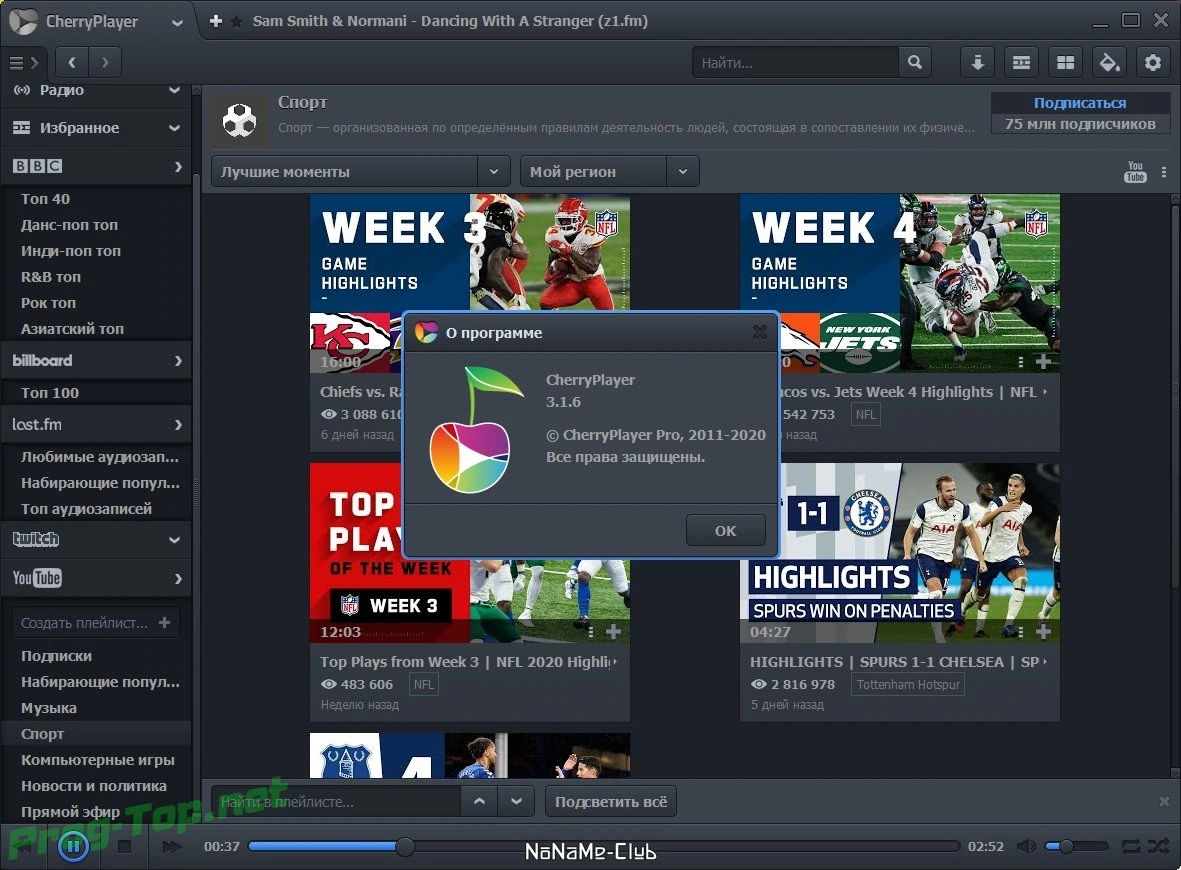Switch to grid view layout icon
Image resolution: width=1181 pixels, height=870 pixels.
pyautogui.click(x=1065, y=63)
